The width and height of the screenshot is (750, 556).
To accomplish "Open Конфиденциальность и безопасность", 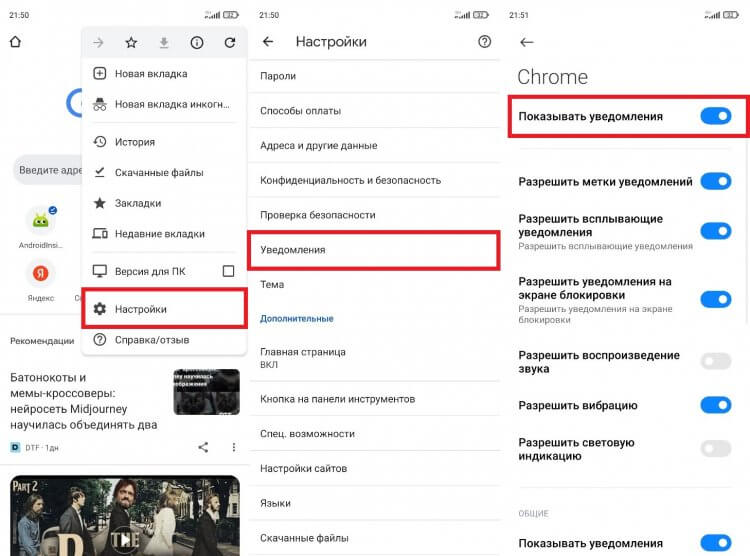I will click(x=374, y=180).
